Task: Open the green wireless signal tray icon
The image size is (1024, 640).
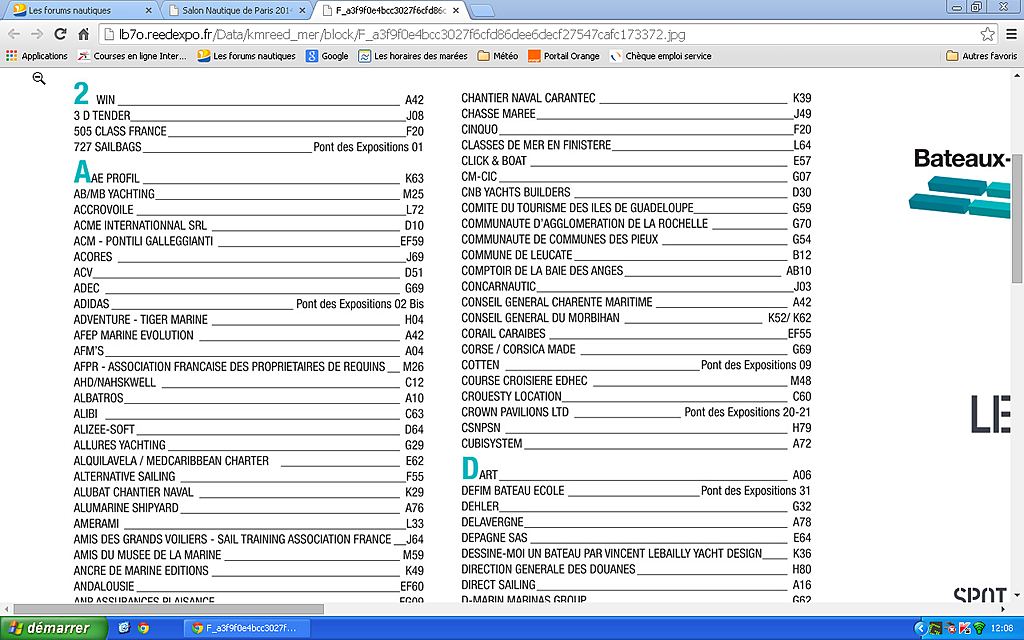Action: (x=979, y=628)
